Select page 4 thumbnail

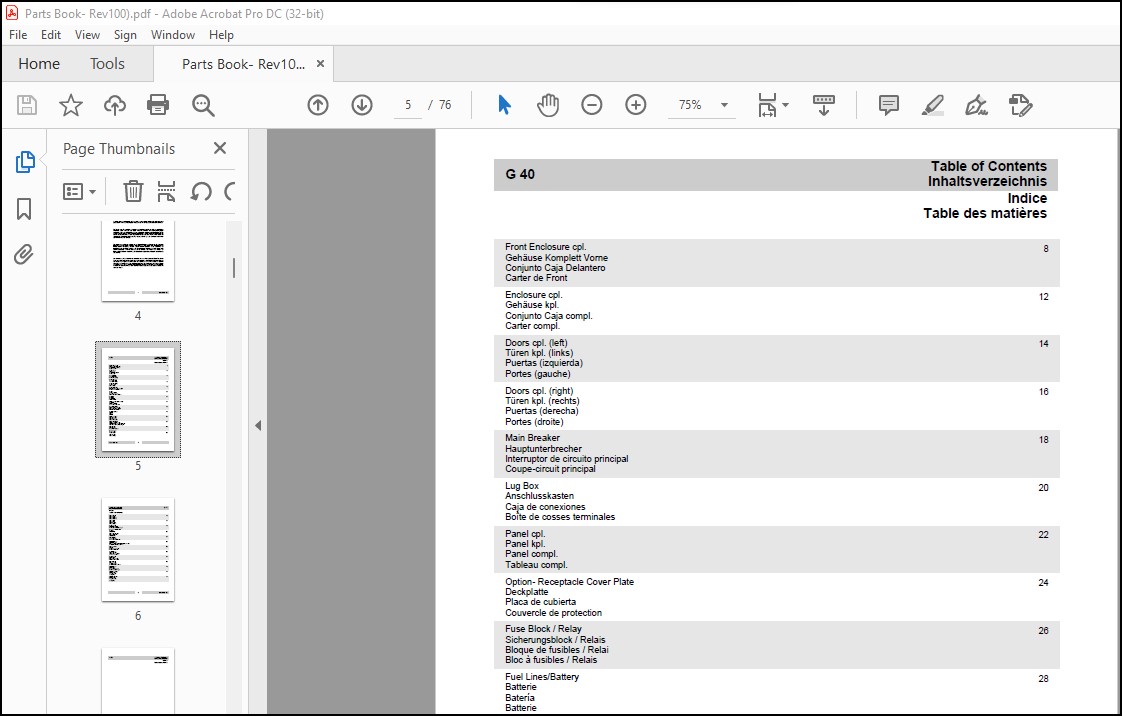138,261
